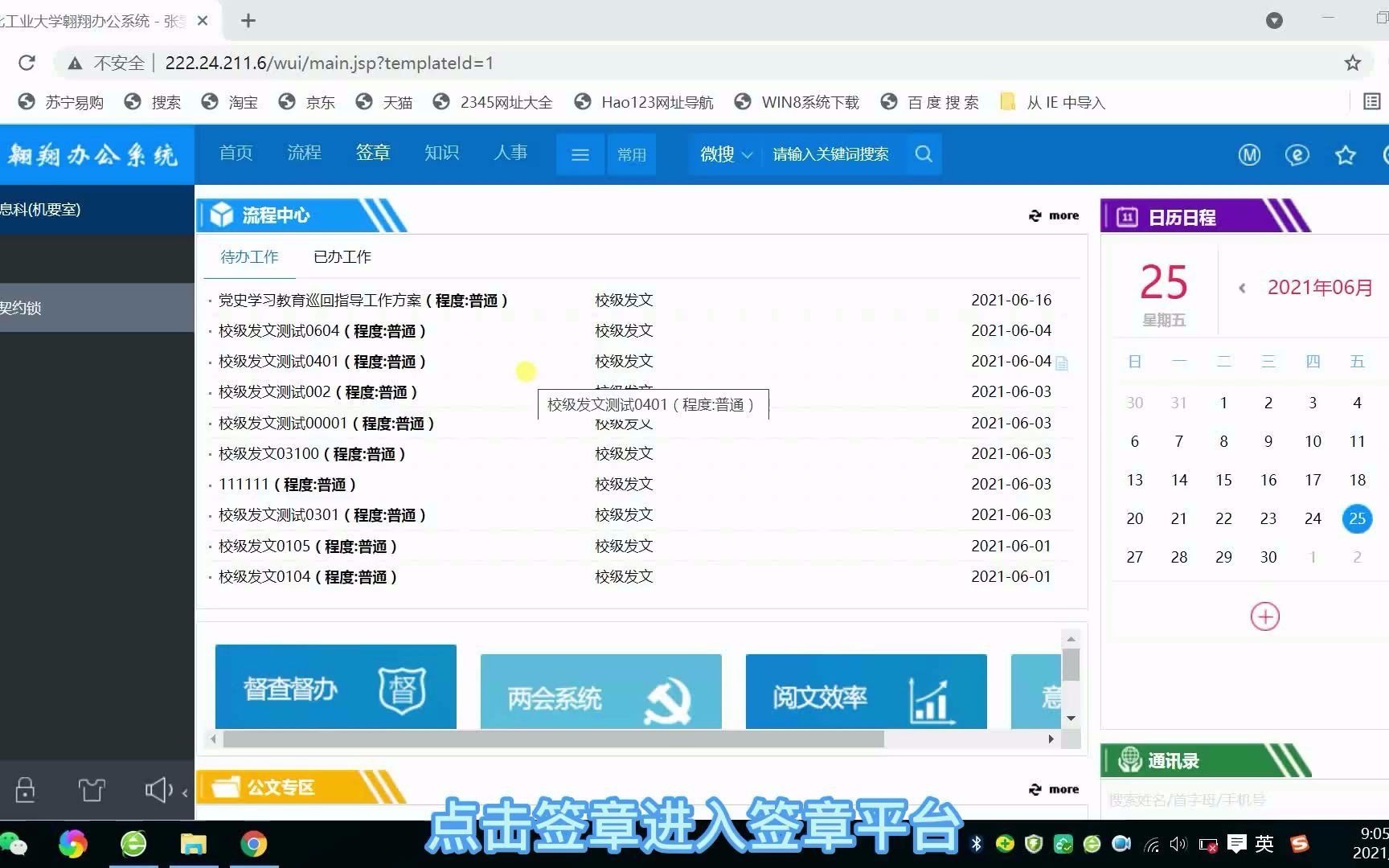Expand the 微搜 search type dropdown

pyautogui.click(x=726, y=154)
